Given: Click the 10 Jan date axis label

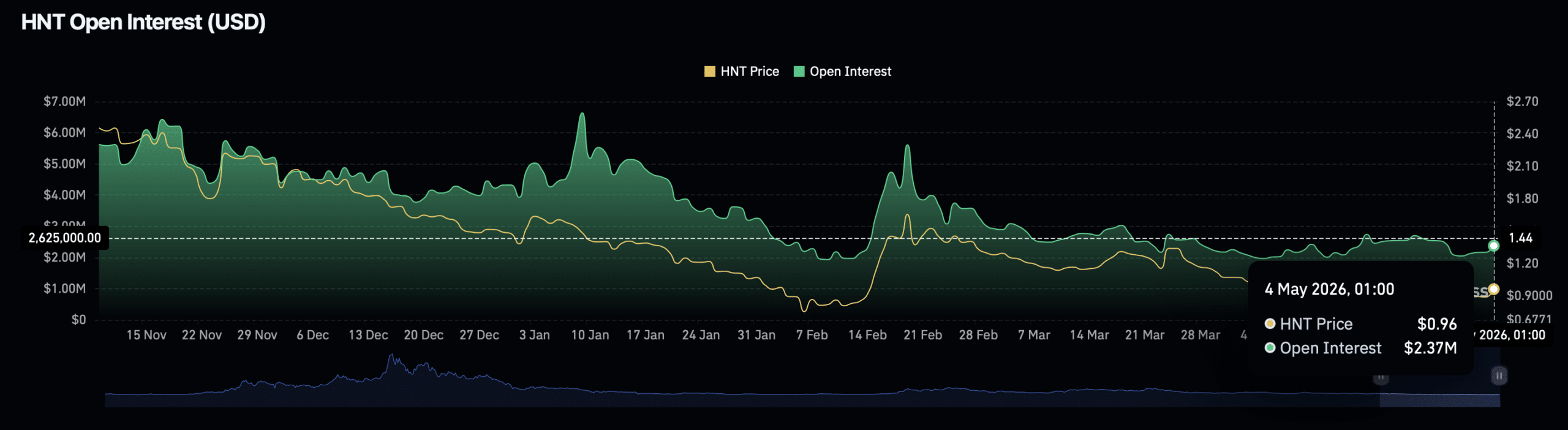Looking at the screenshot, I should (x=590, y=335).
